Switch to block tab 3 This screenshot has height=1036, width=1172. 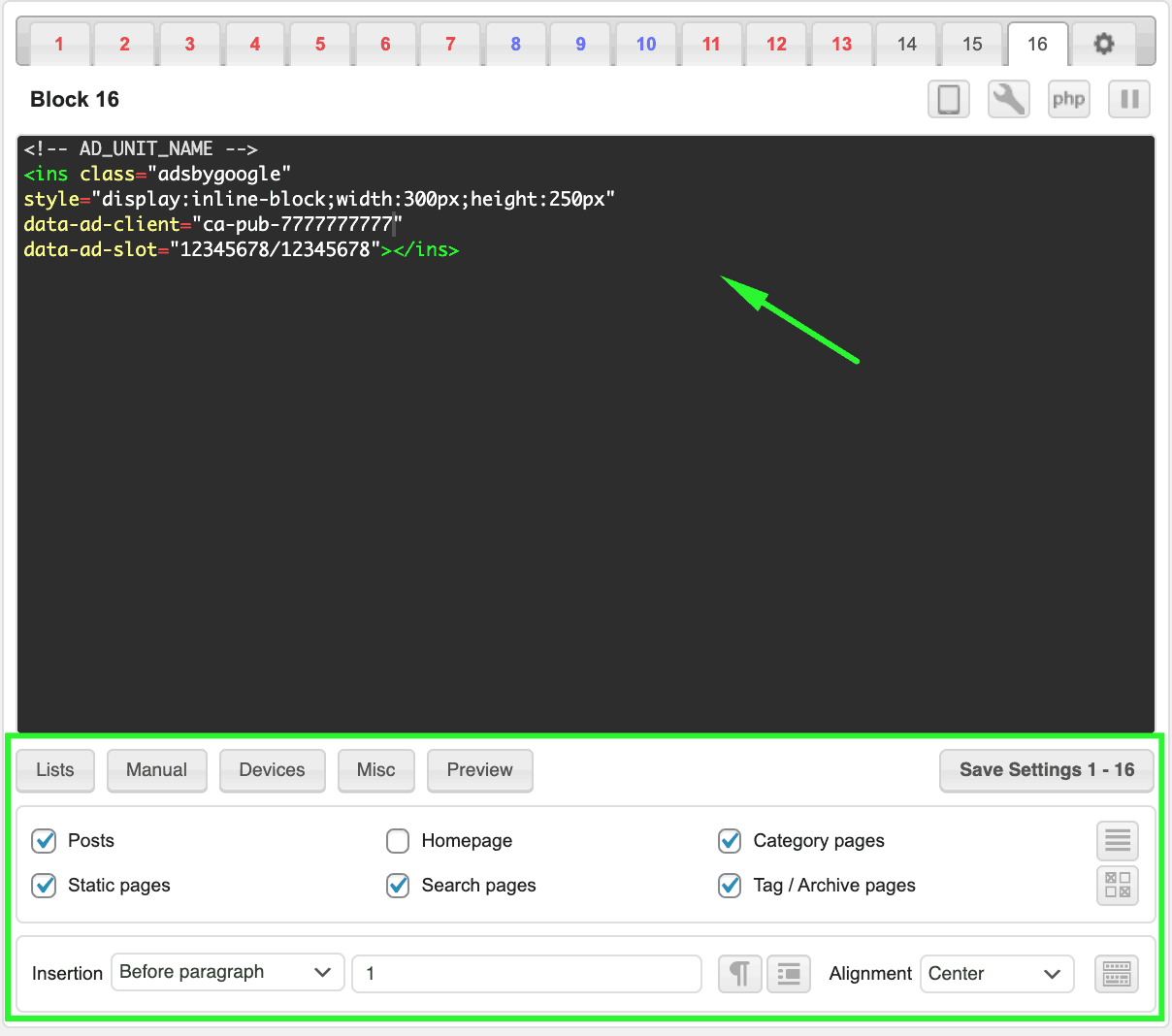coord(189,45)
